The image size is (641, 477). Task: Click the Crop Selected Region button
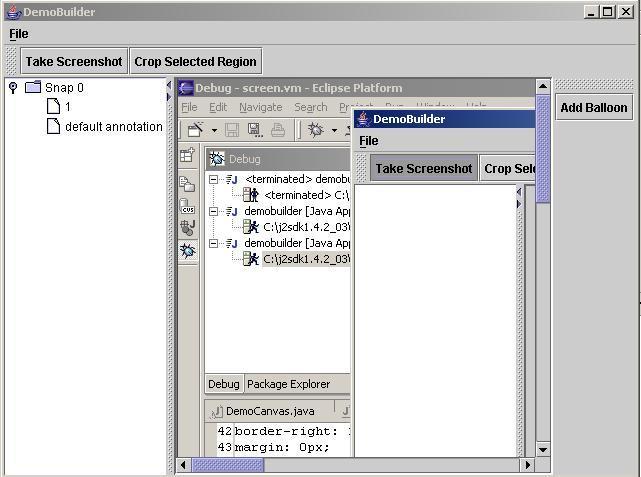[195, 62]
